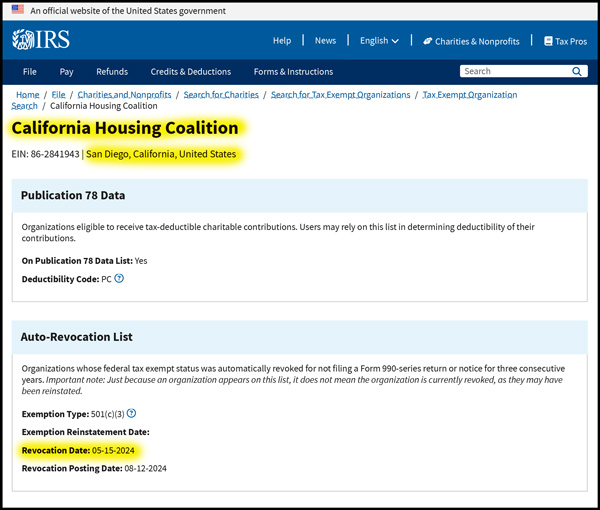Open the File menu

pos(29,72)
